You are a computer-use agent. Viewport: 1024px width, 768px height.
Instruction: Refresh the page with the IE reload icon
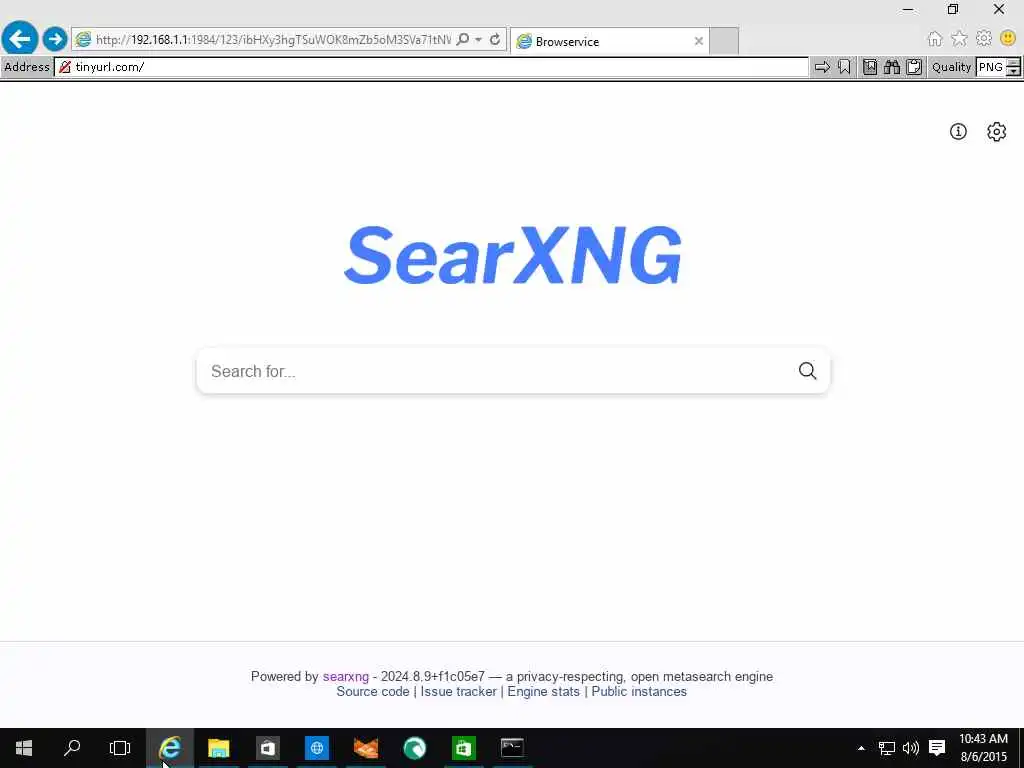click(x=495, y=39)
